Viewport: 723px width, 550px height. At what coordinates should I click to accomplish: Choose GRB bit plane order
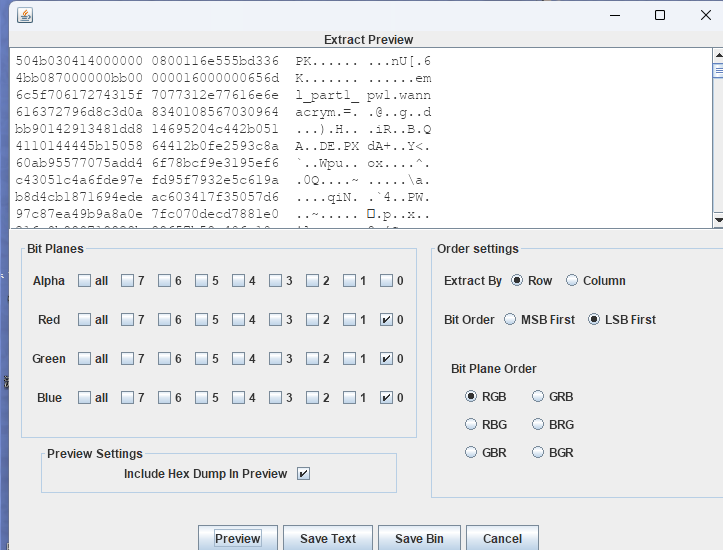(539, 397)
